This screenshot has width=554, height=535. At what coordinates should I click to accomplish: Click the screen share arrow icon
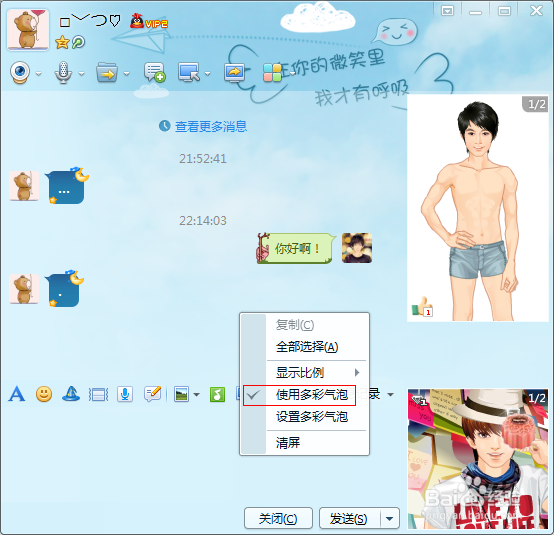click(x=234, y=73)
